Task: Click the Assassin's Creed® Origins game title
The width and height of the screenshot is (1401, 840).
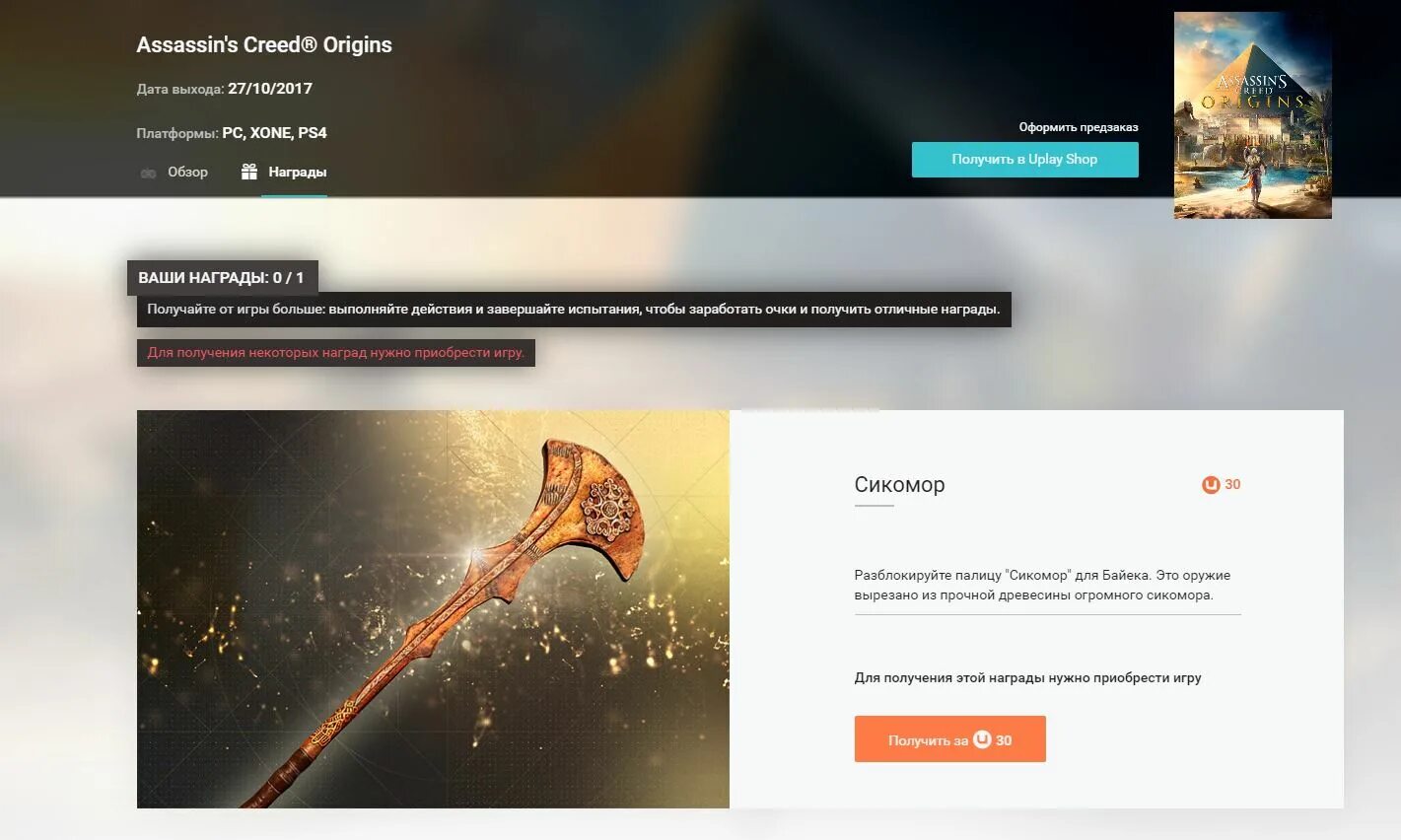Action: click(x=264, y=44)
